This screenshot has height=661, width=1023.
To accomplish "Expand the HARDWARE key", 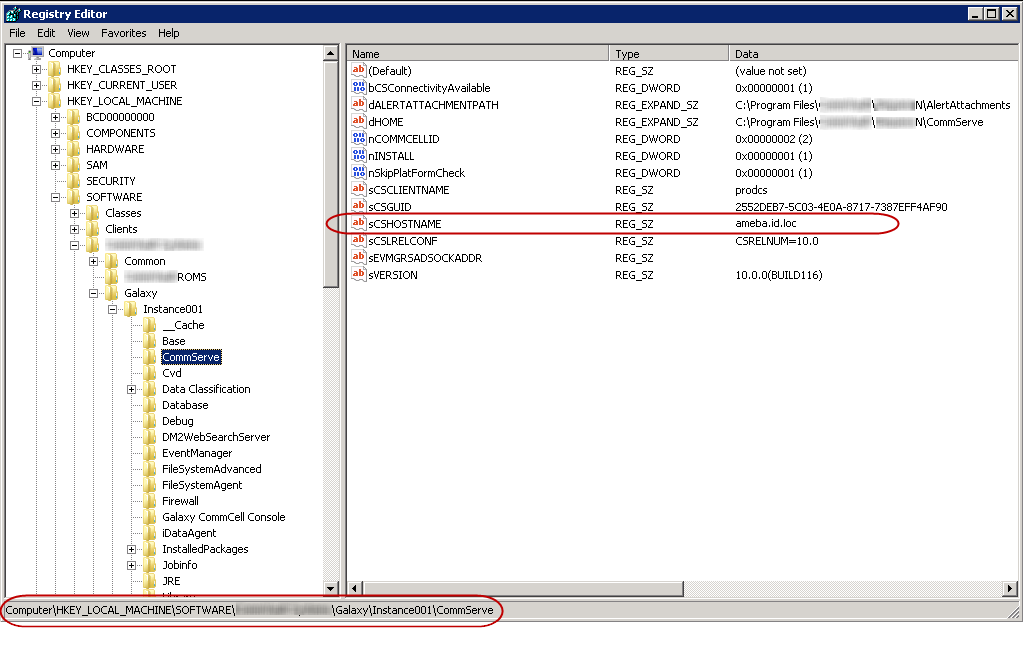I will coord(56,149).
